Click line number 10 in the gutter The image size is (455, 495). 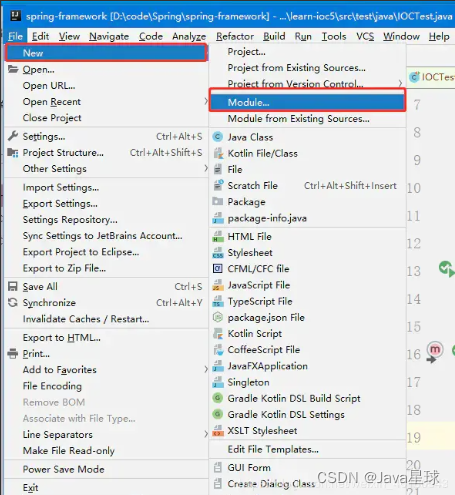pos(414,188)
